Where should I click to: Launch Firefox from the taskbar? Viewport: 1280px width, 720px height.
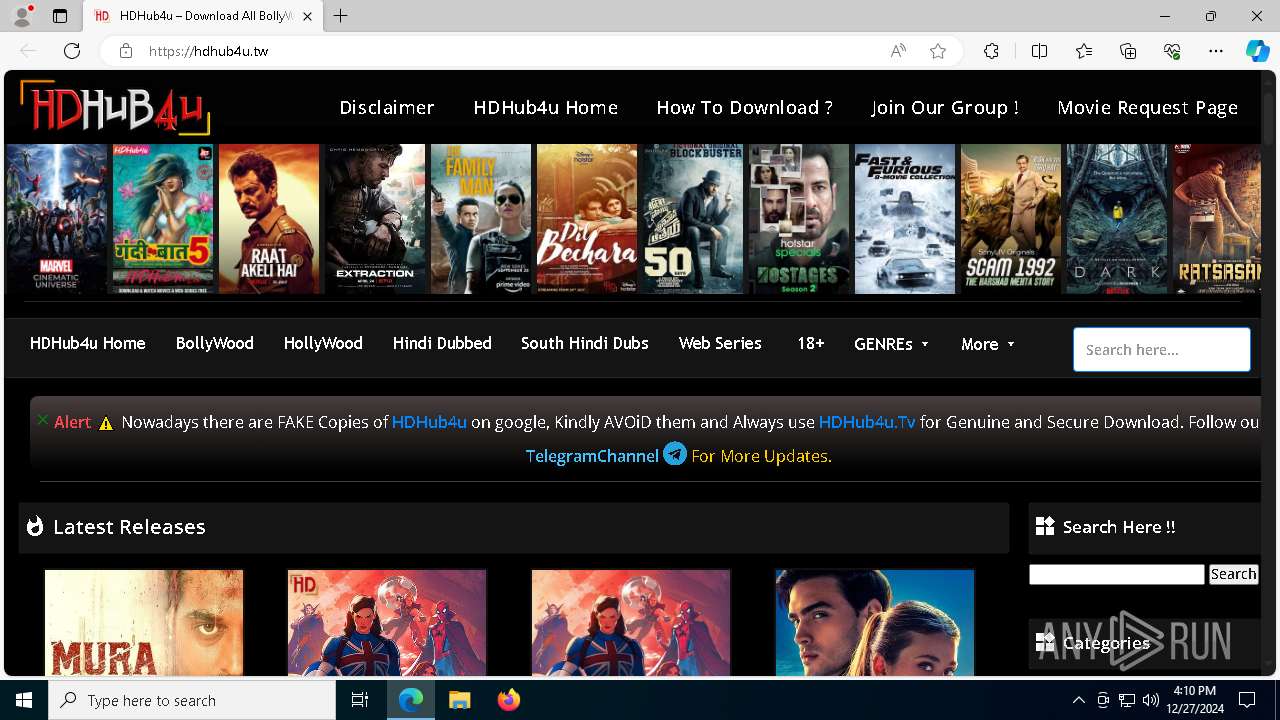509,700
